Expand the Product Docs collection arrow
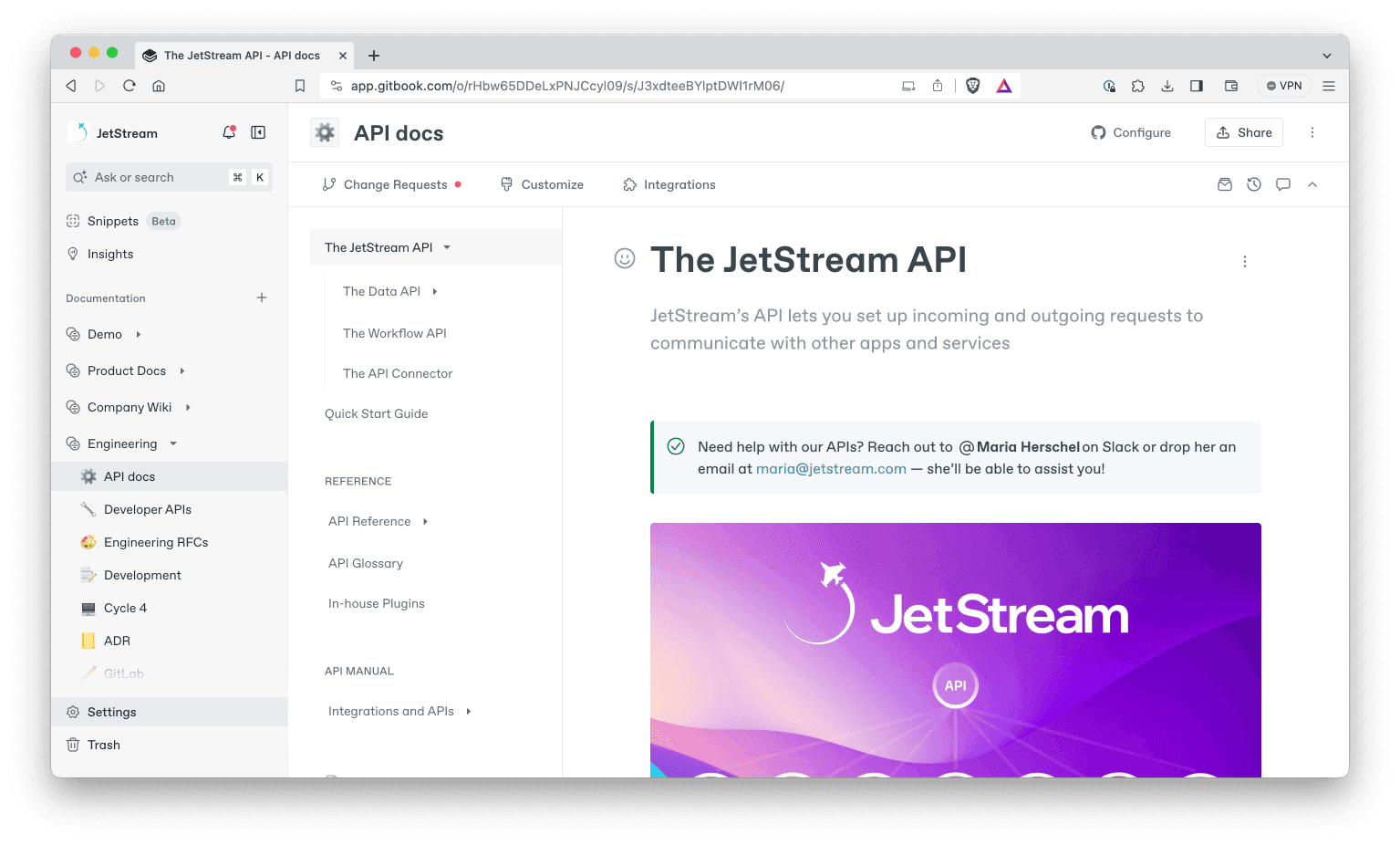 tap(182, 370)
